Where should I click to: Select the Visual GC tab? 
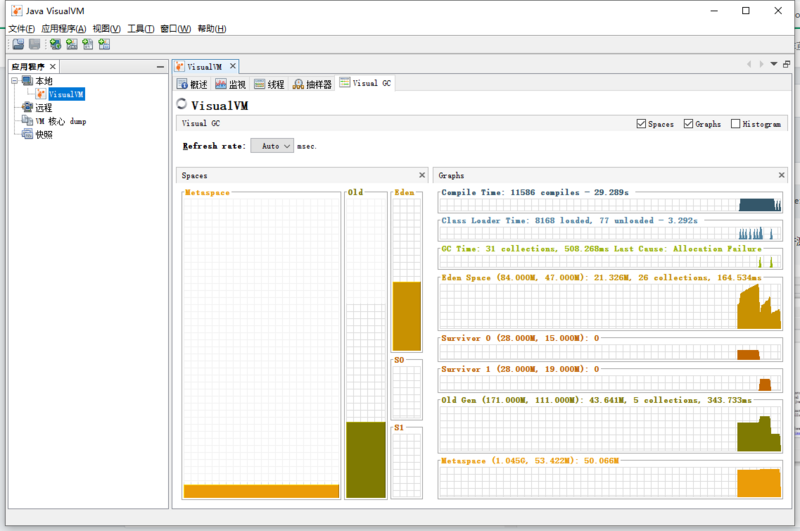(x=366, y=83)
